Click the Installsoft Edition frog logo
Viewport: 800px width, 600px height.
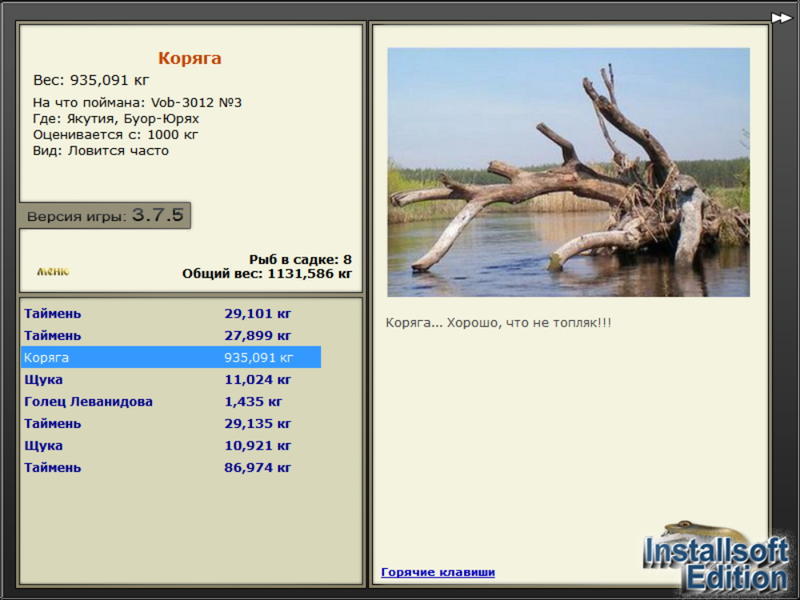pos(716,557)
